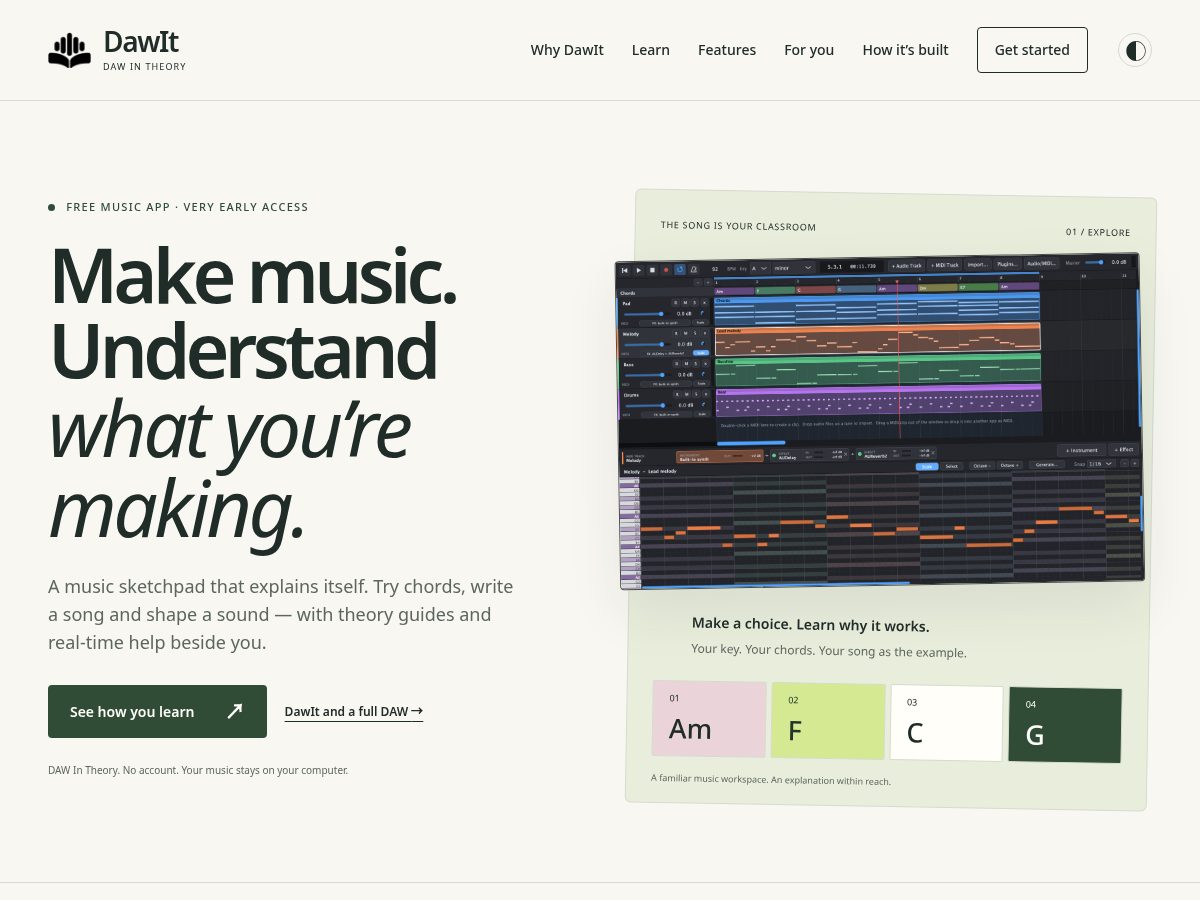The height and width of the screenshot is (900, 1200).
Task: Toggle the metronome icon in the DAW transport
Action: click(x=694, y=270)
